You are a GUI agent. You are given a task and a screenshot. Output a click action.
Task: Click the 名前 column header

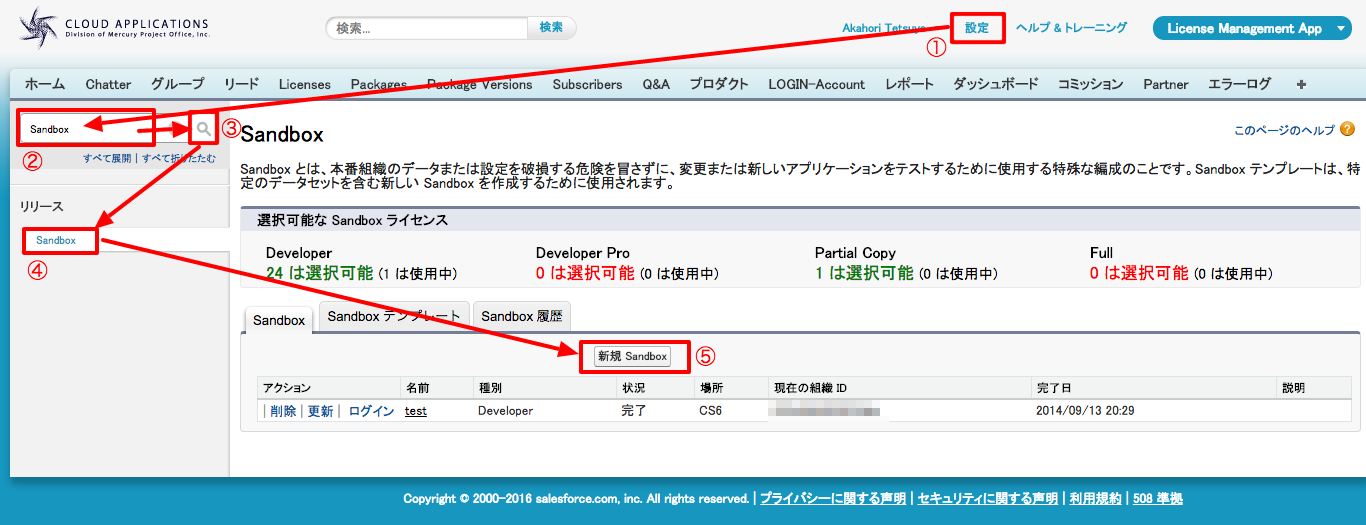(418, 388)
